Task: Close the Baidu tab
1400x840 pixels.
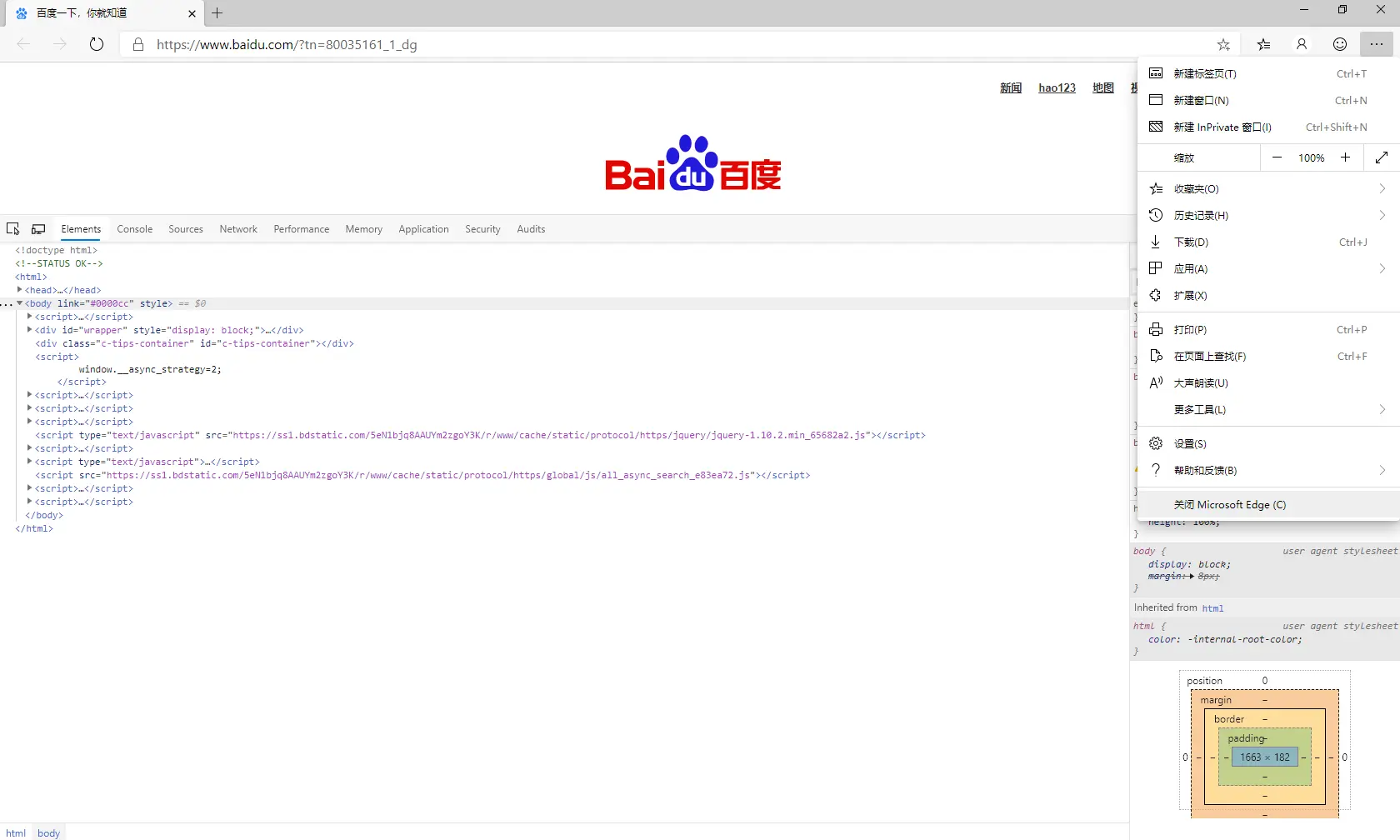Action: click(192, 13)
